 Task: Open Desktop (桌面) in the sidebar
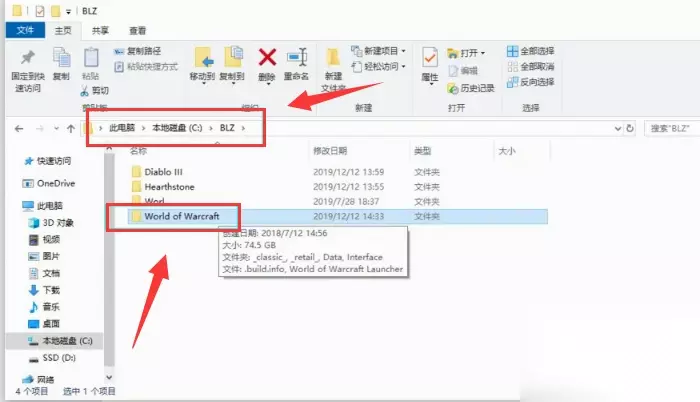51,324
